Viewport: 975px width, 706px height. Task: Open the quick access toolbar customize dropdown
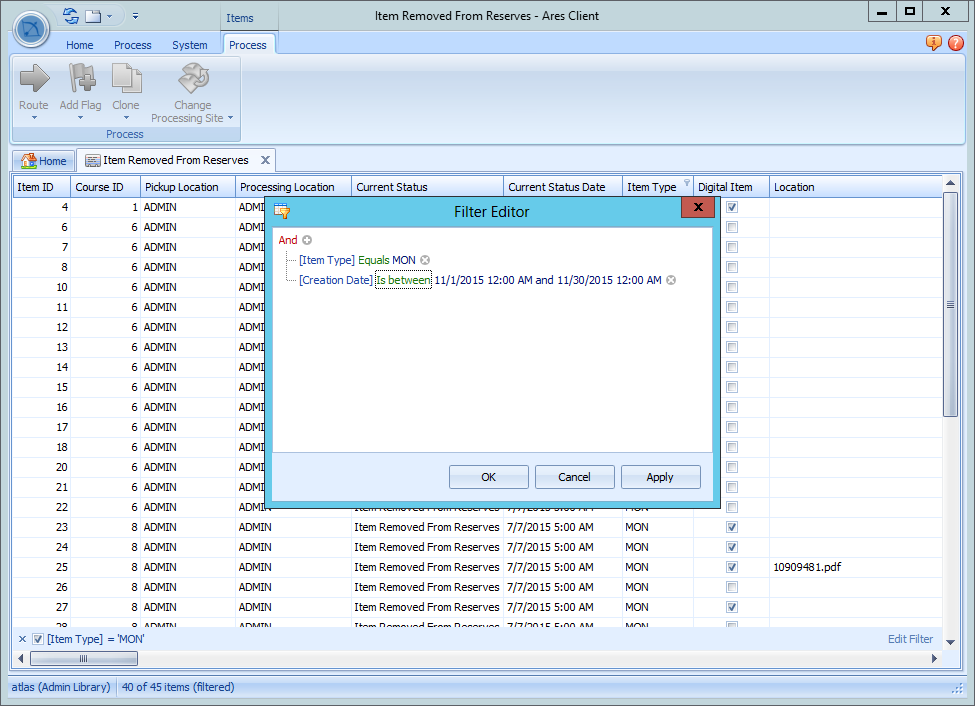click(x=136, y=15)
